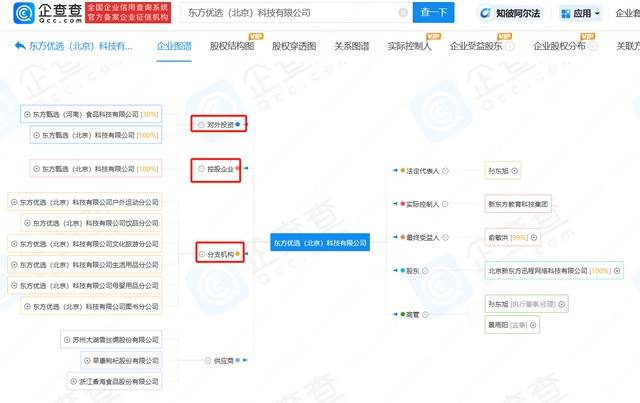The width and height of the screenshot is (640, 403).
Task: Click the circle icon before 户外运动分公司 node
Action: click(14, 202)
